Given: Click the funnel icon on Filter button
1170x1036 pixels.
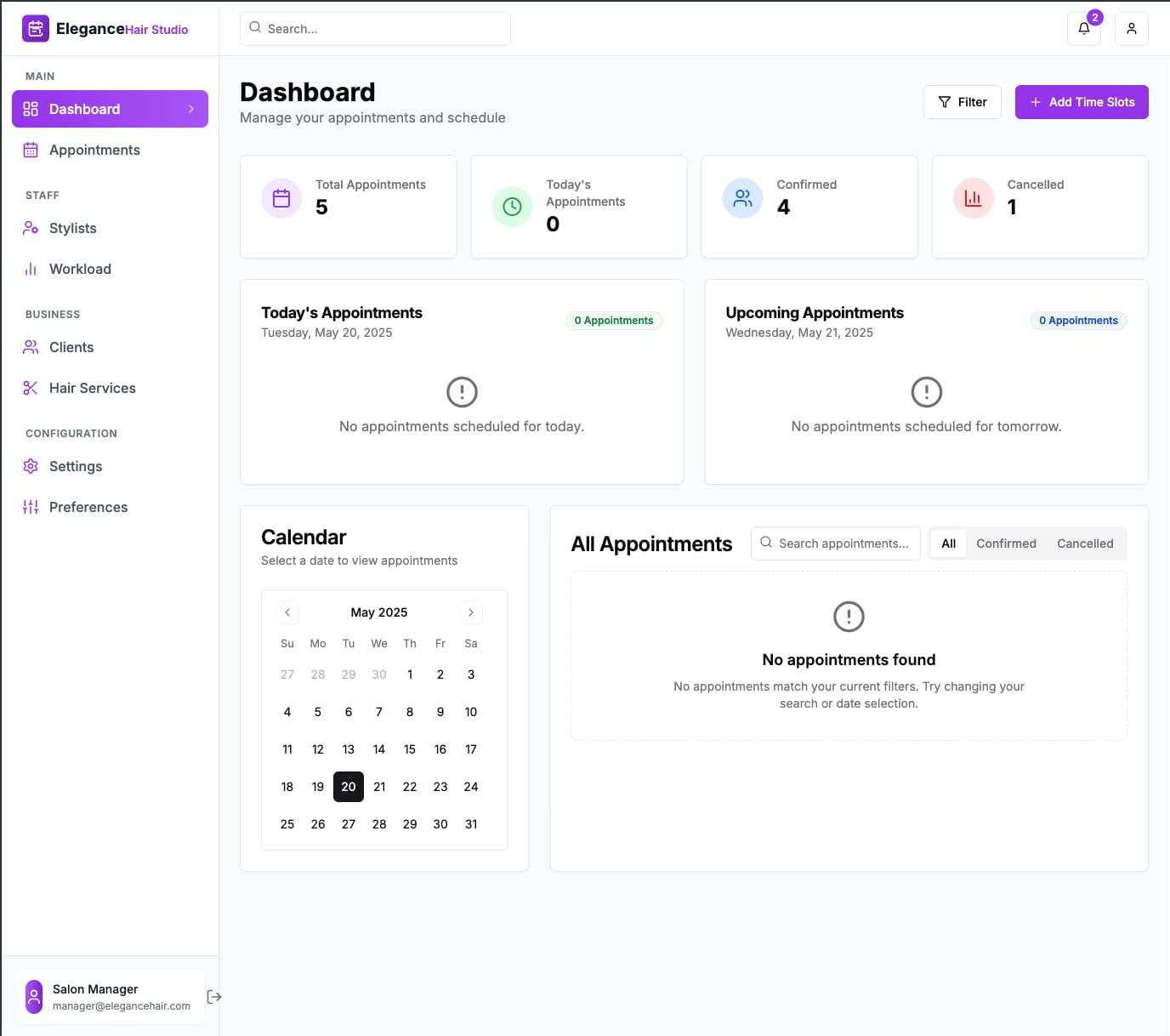Looking at the screenshot, I should [x=945, y=102].
